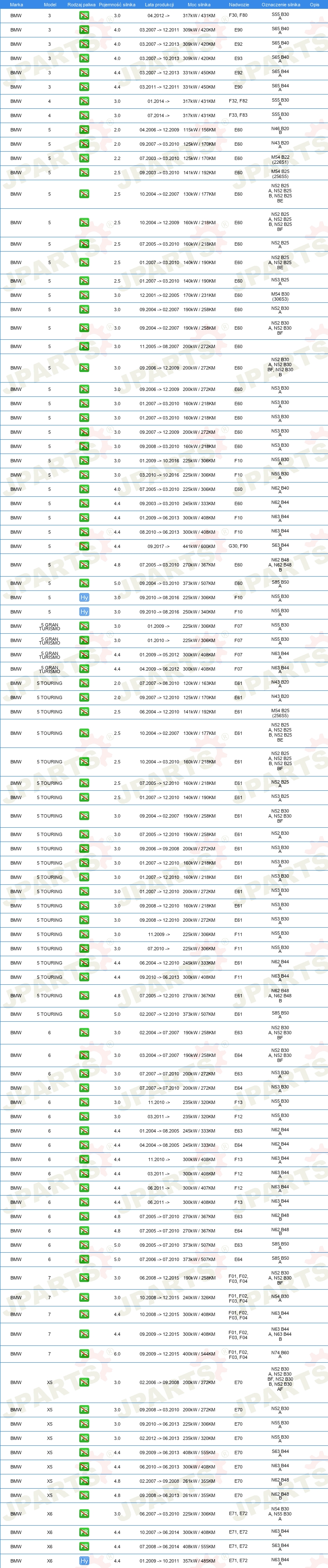Click fuel icon in the N74 B60 row
This screenshot has height=1568, width=328.
pos(84,1354)
